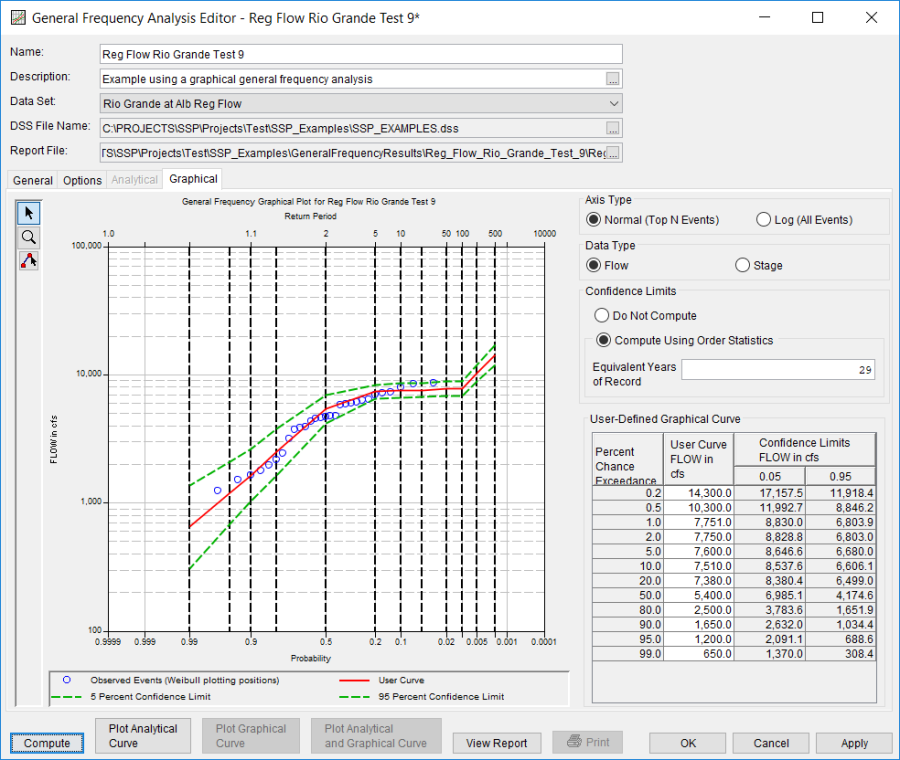Click the View Report button
Screen dimensions: 900x760
(497, 743)
